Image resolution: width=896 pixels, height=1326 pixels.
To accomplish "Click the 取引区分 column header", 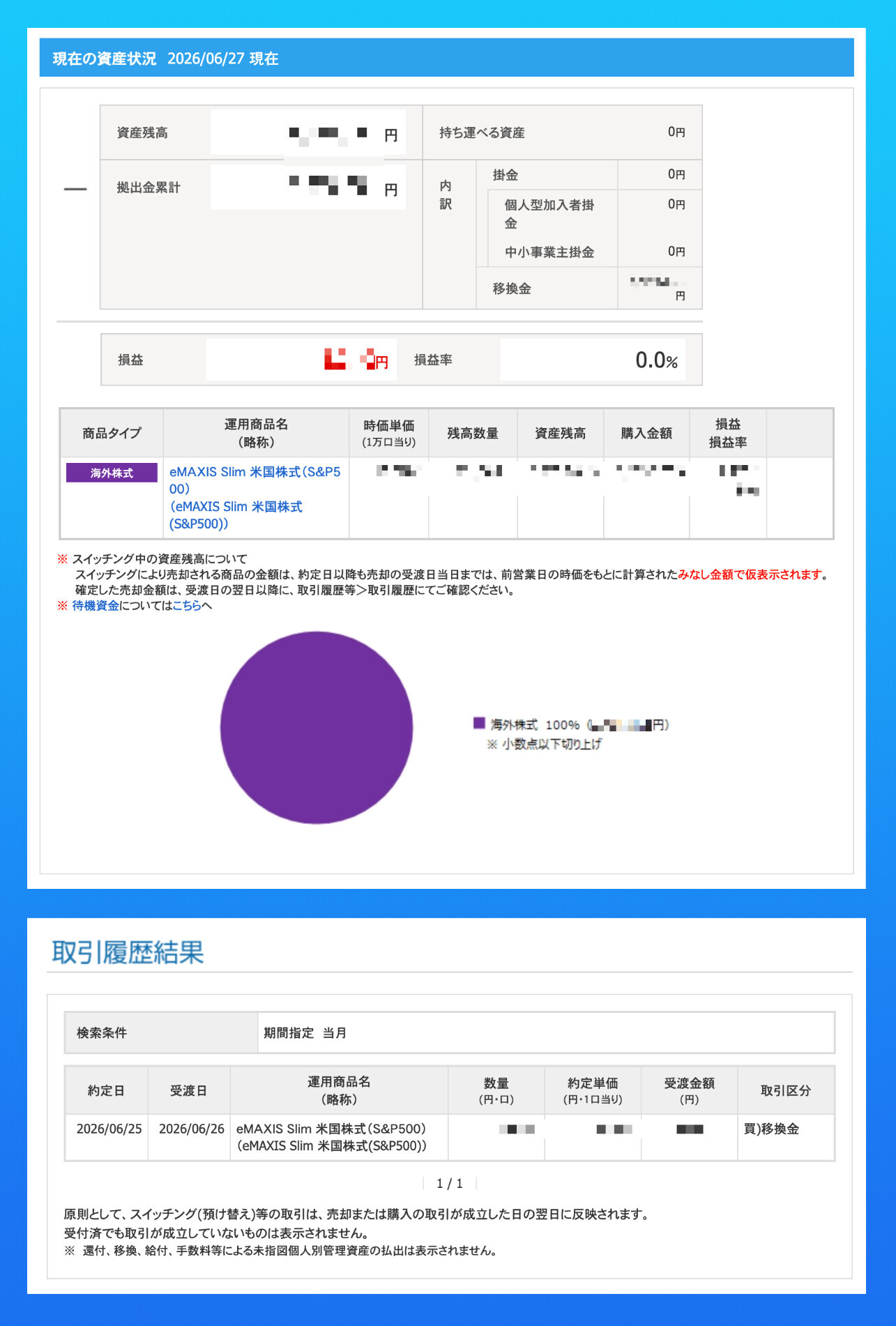I will coord(786,1090).
